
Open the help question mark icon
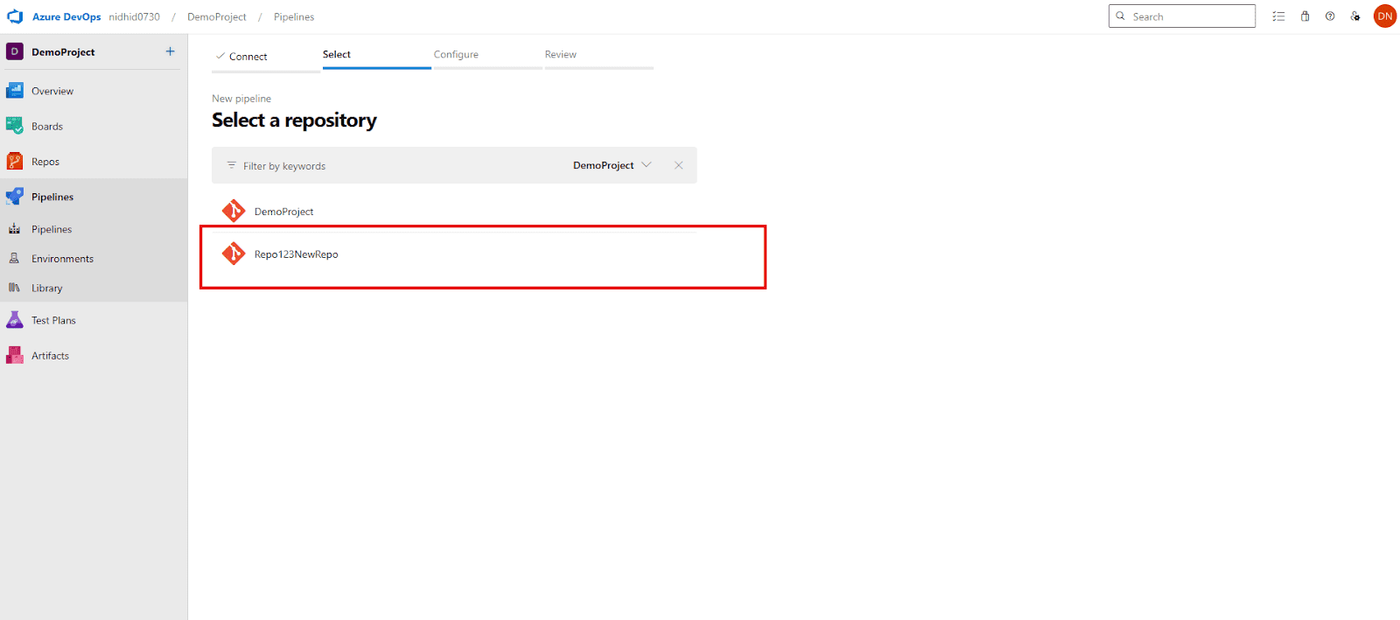[1330, 16]
